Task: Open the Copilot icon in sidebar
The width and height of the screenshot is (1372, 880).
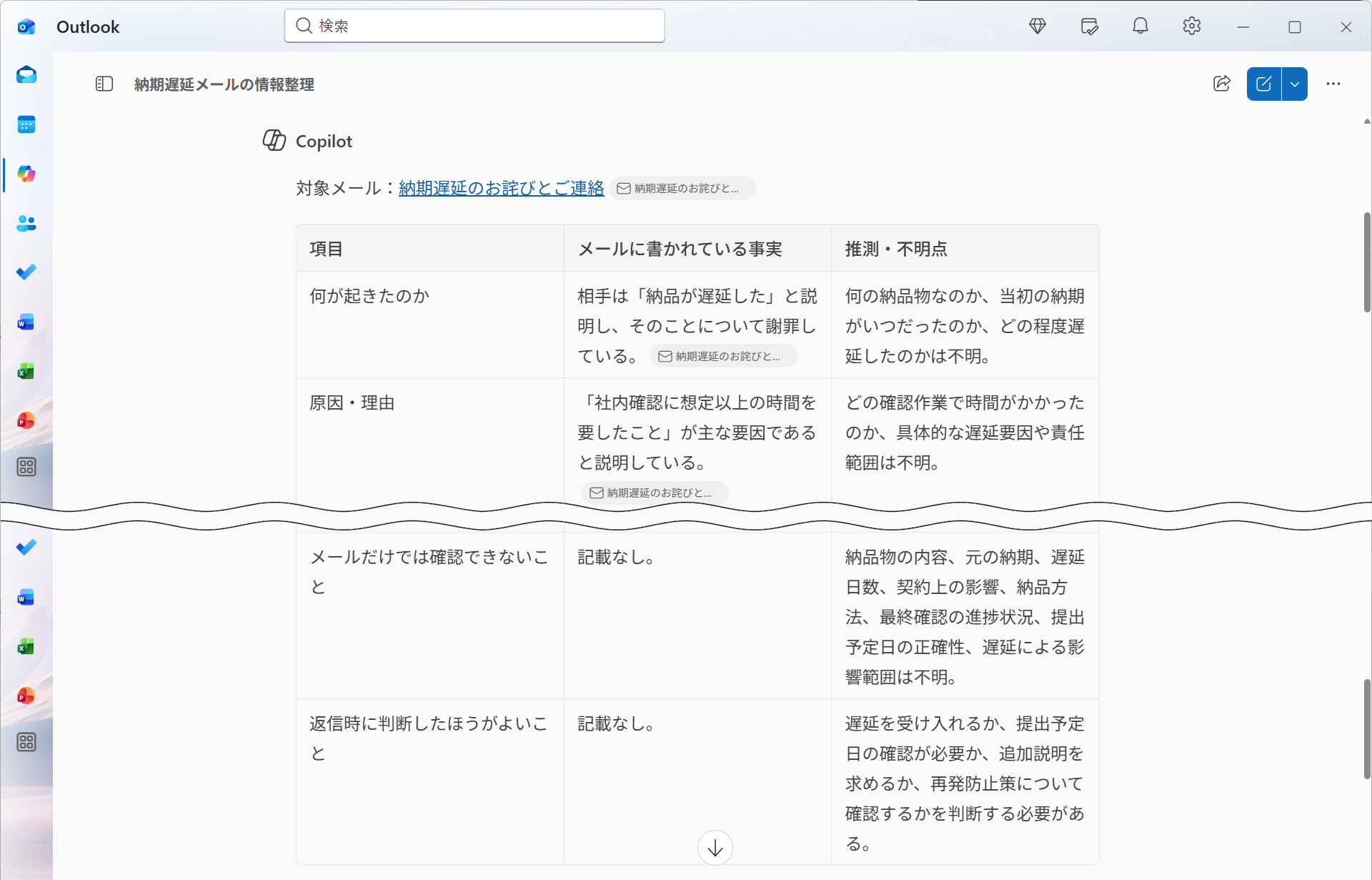Action: click(26, 174)
